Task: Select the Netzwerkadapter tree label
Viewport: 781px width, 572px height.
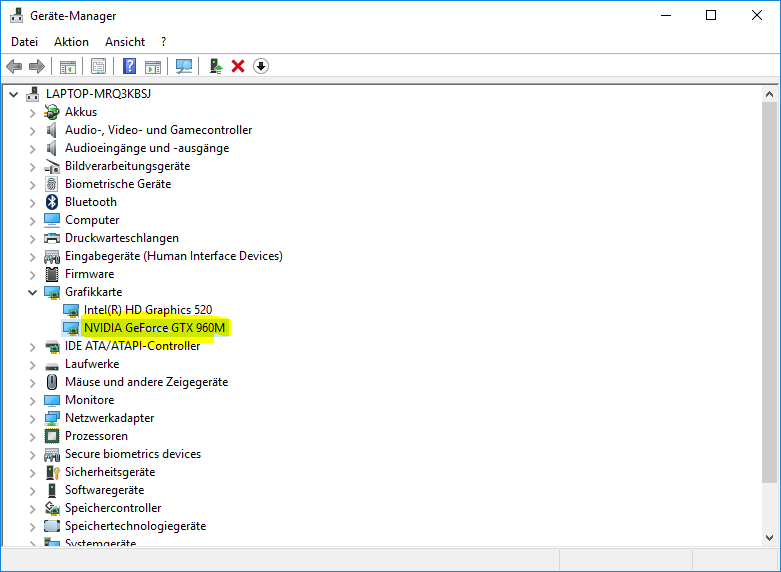Action: click(x=110, y=418)
